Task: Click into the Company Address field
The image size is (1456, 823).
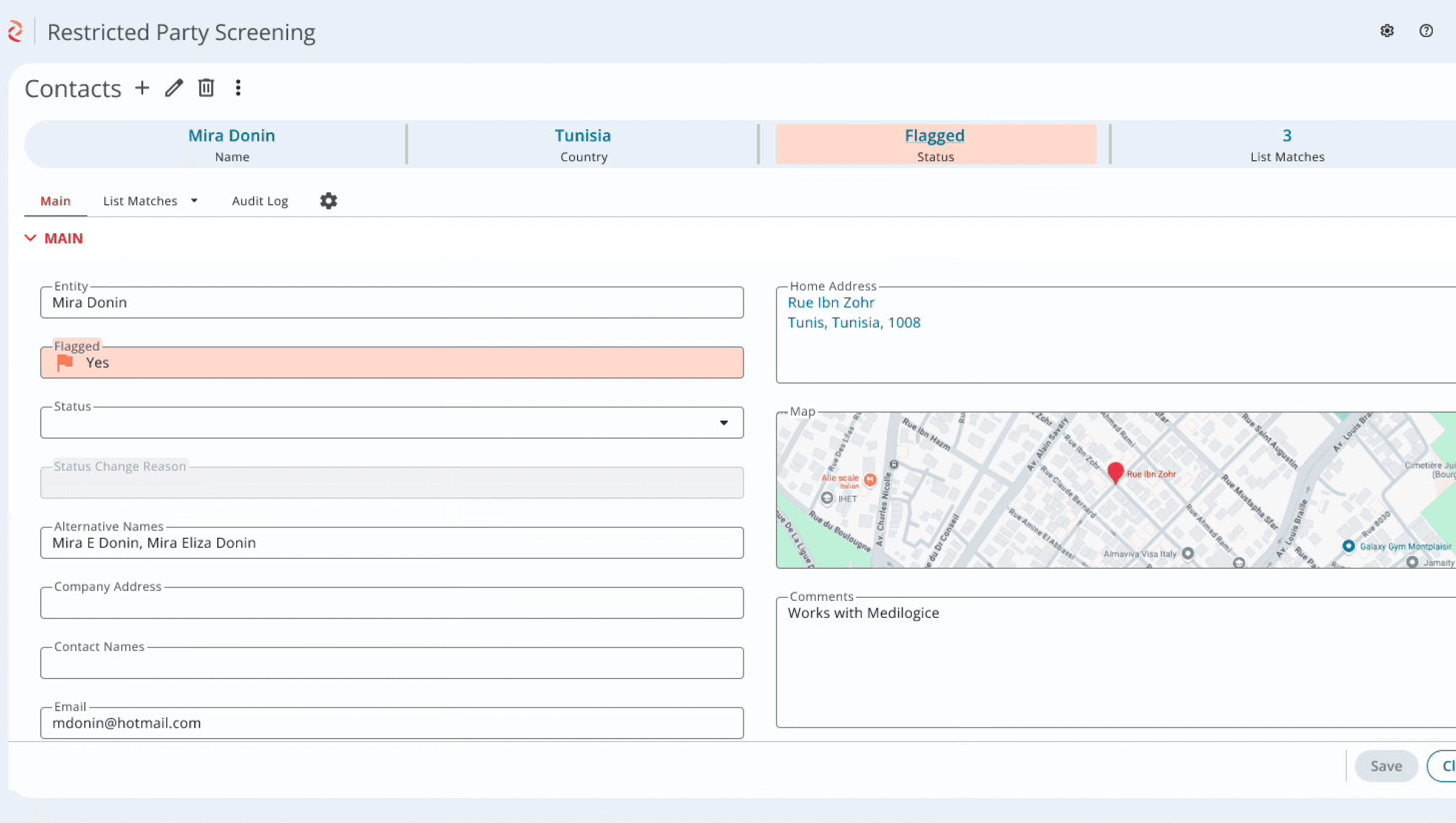Action: point(391,603)
